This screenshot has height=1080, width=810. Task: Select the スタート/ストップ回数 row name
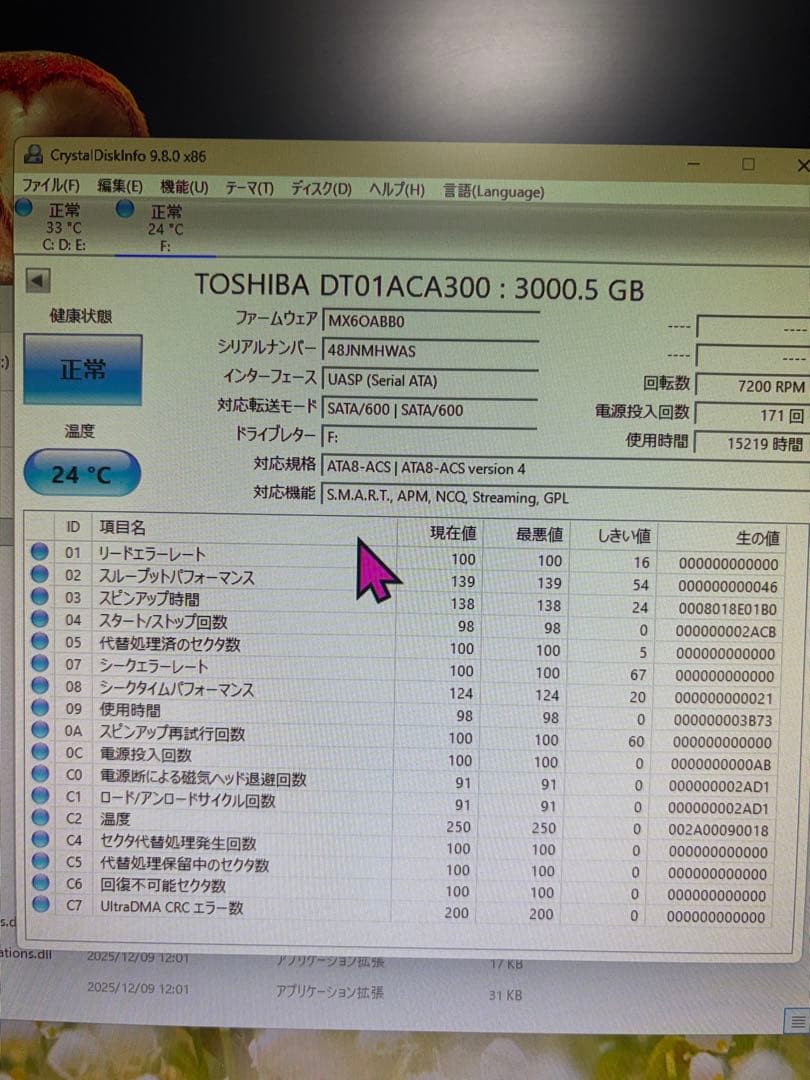(163, 621)
